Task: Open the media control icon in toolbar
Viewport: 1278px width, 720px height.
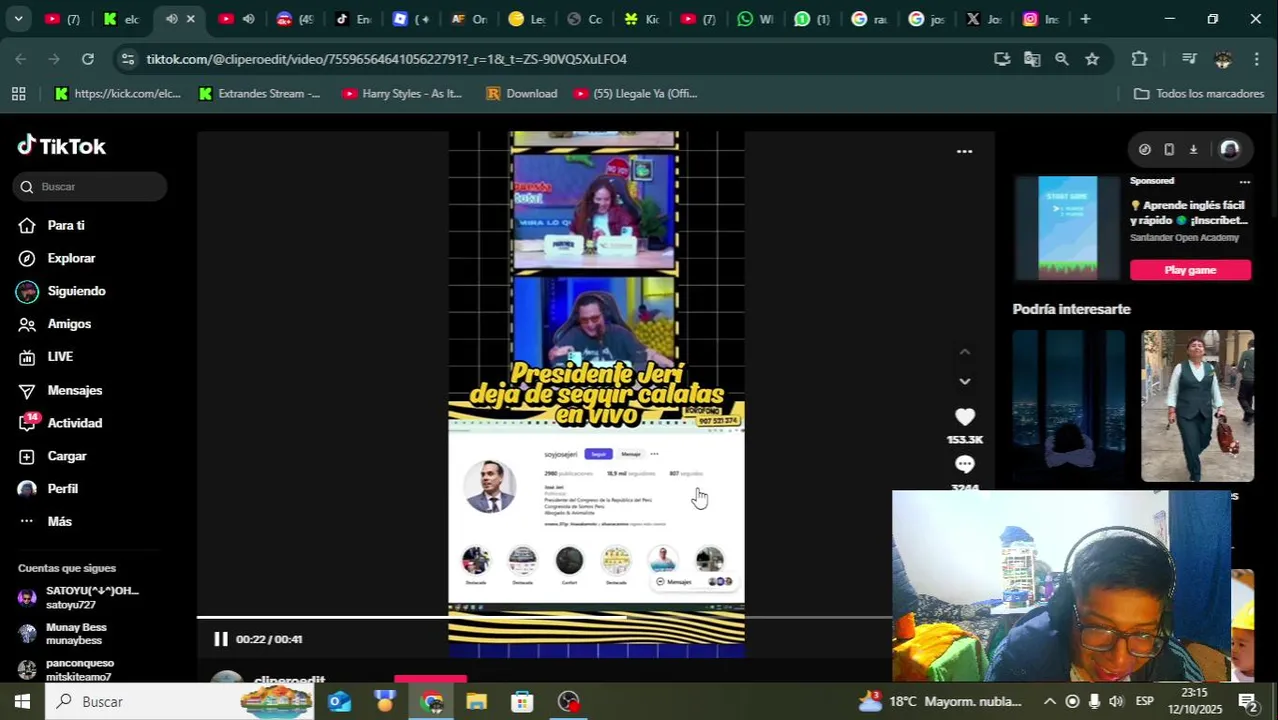Action: point(1189,59)
